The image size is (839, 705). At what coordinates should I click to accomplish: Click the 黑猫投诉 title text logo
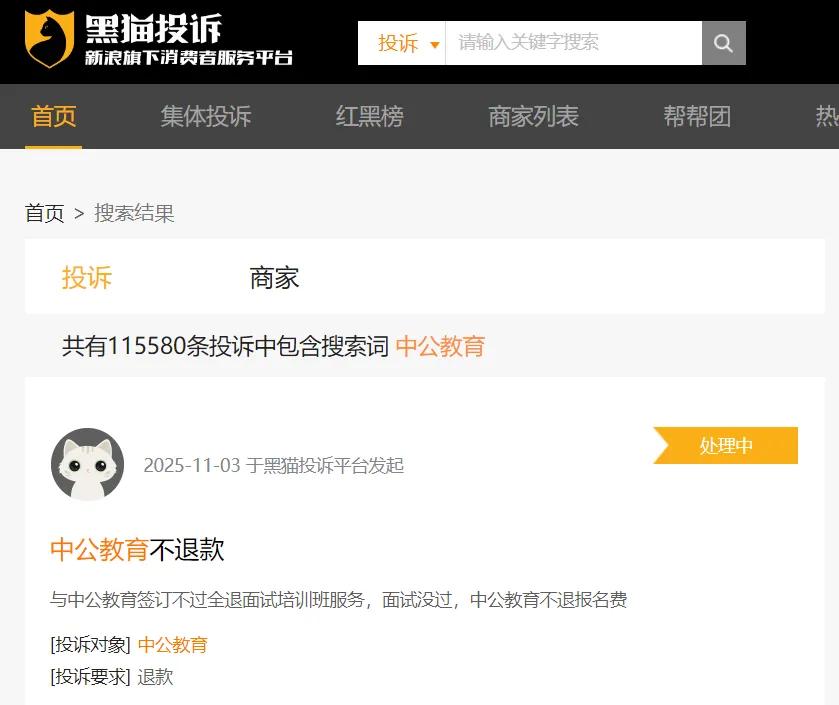(x=154, y=28)
